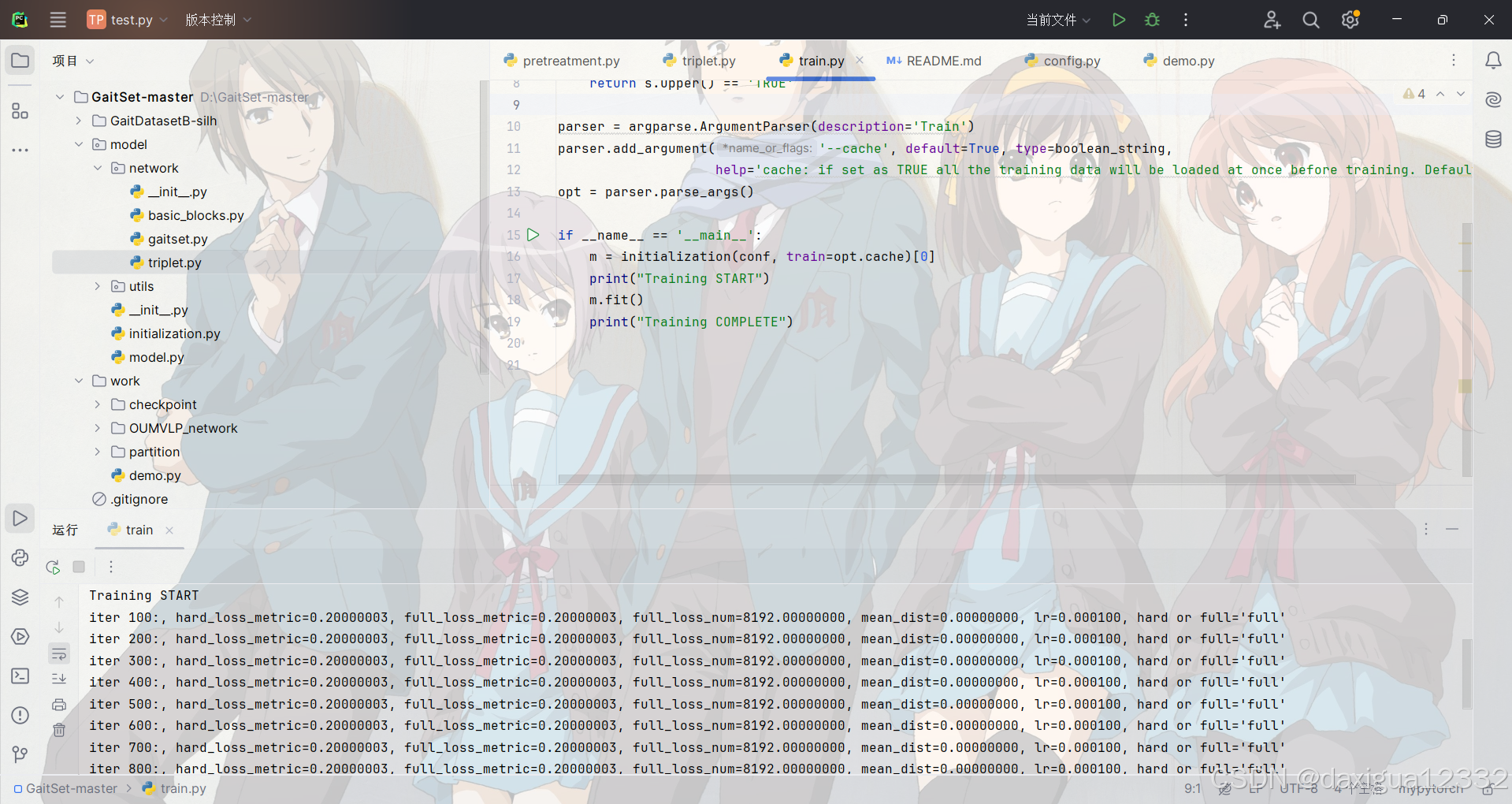Collapse GaitSet-master root folder
Viewport: 1512px width, 804px height.
(60, 97)
